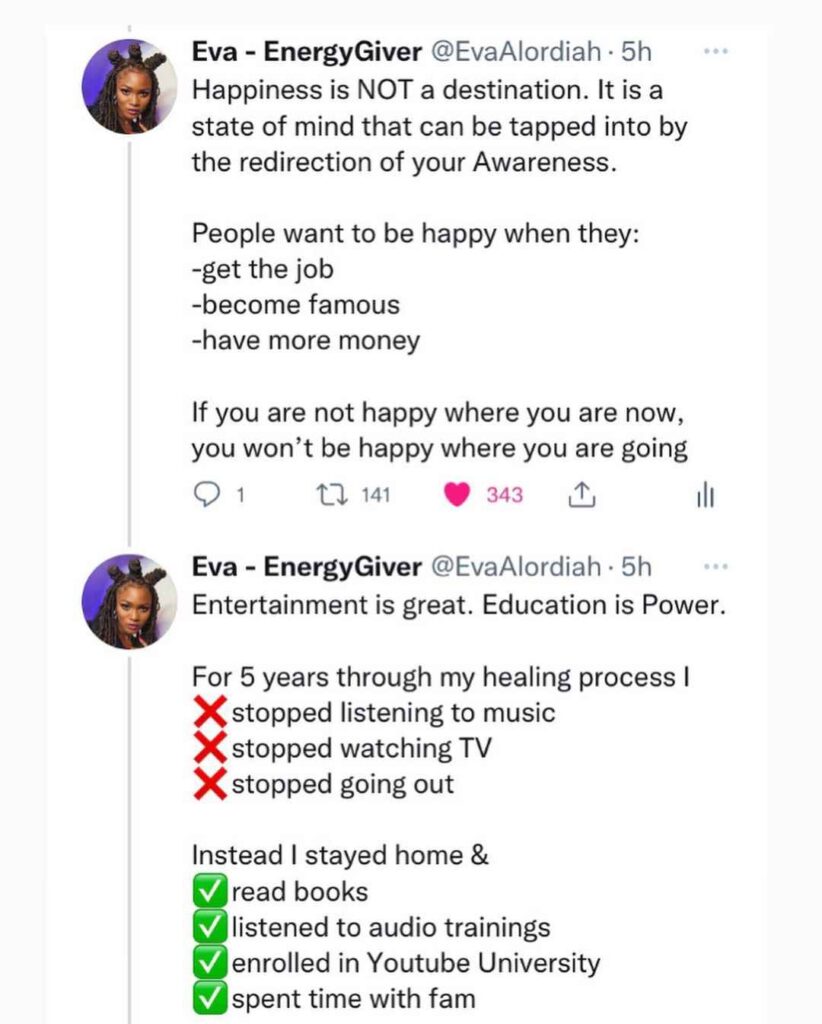
Task: Like the happiness tweet heart icon
Action: click(x=457, y=495)
